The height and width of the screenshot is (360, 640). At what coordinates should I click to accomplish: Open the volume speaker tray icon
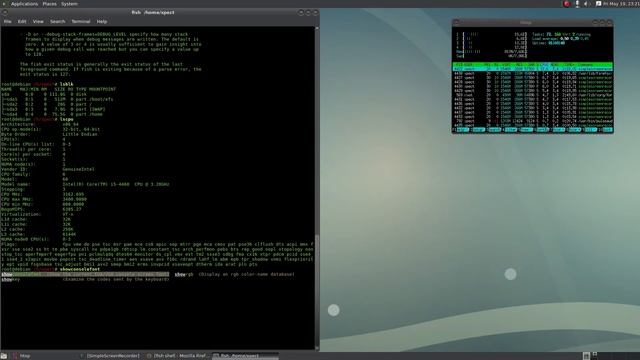[x=586, y=4]
